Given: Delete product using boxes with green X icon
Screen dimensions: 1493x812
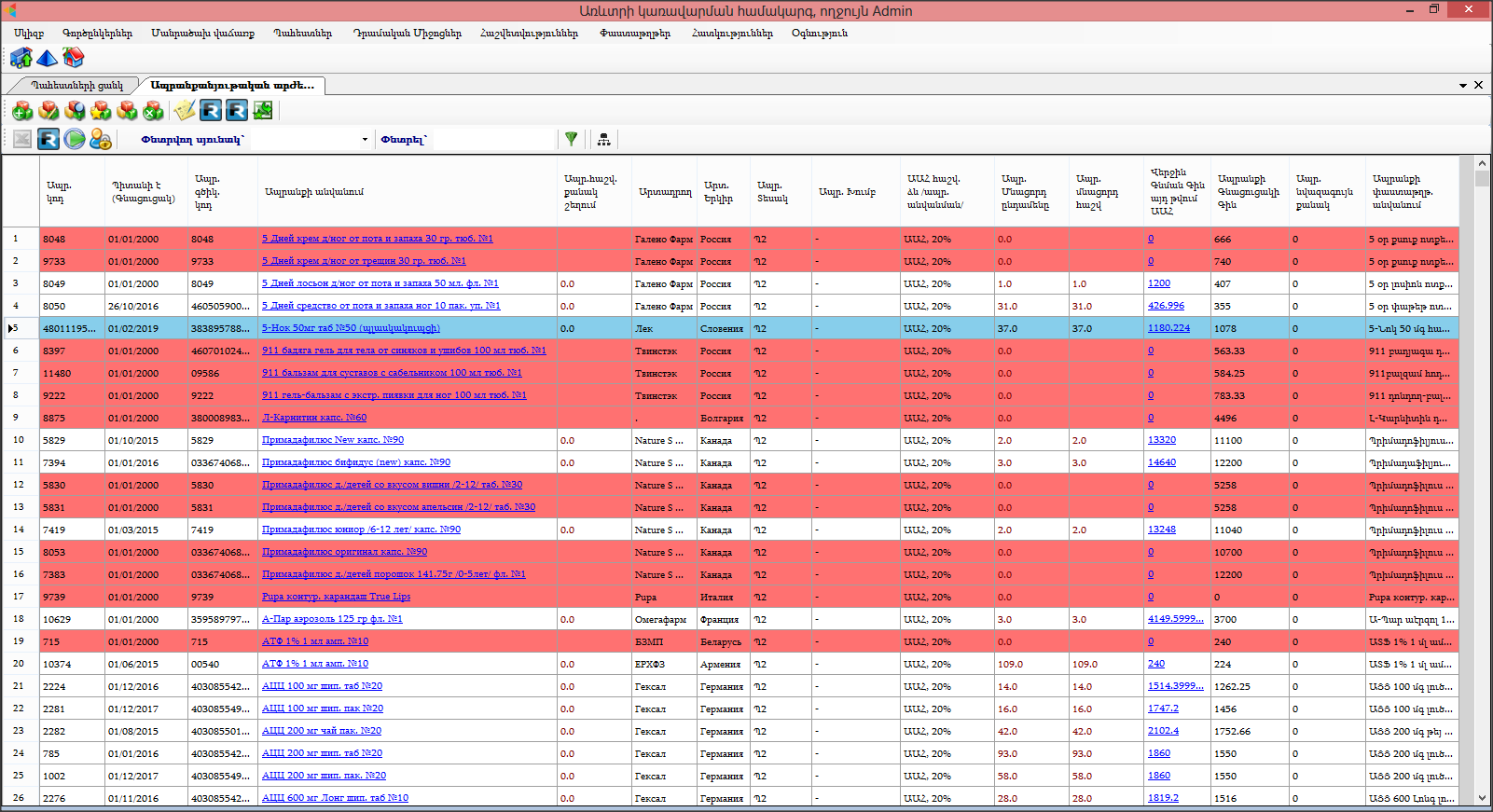Looking at the screenshot, I should 153,111.
